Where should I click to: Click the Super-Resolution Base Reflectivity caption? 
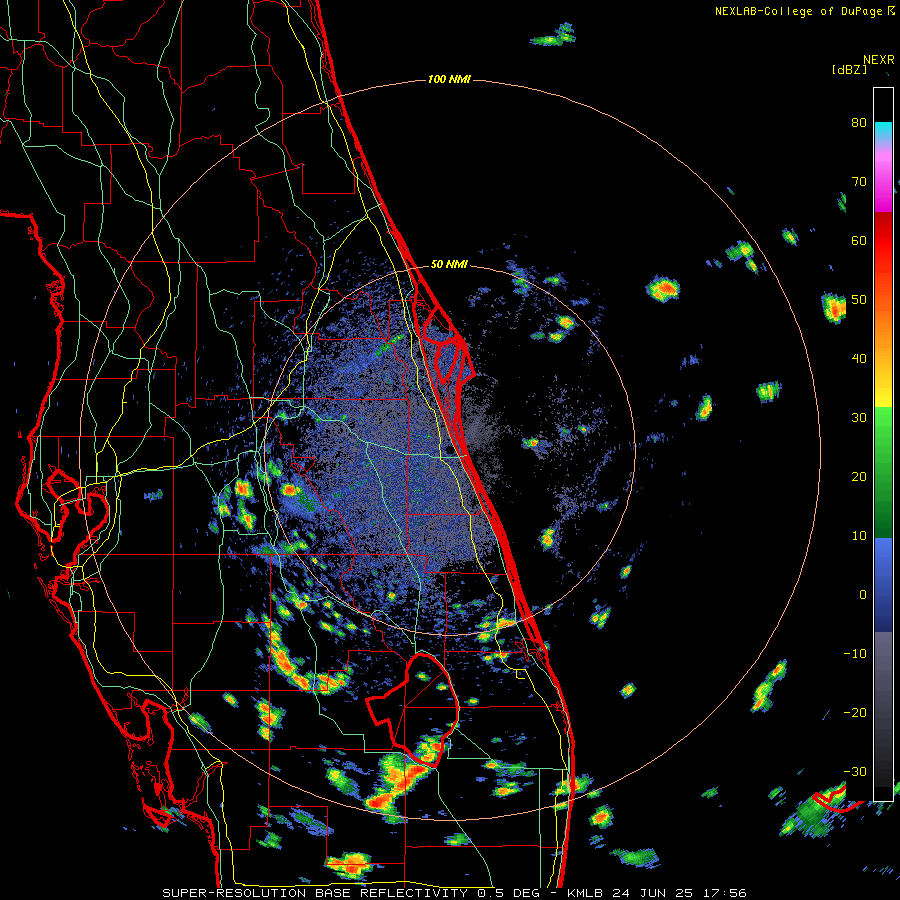[x=454, y=893]
